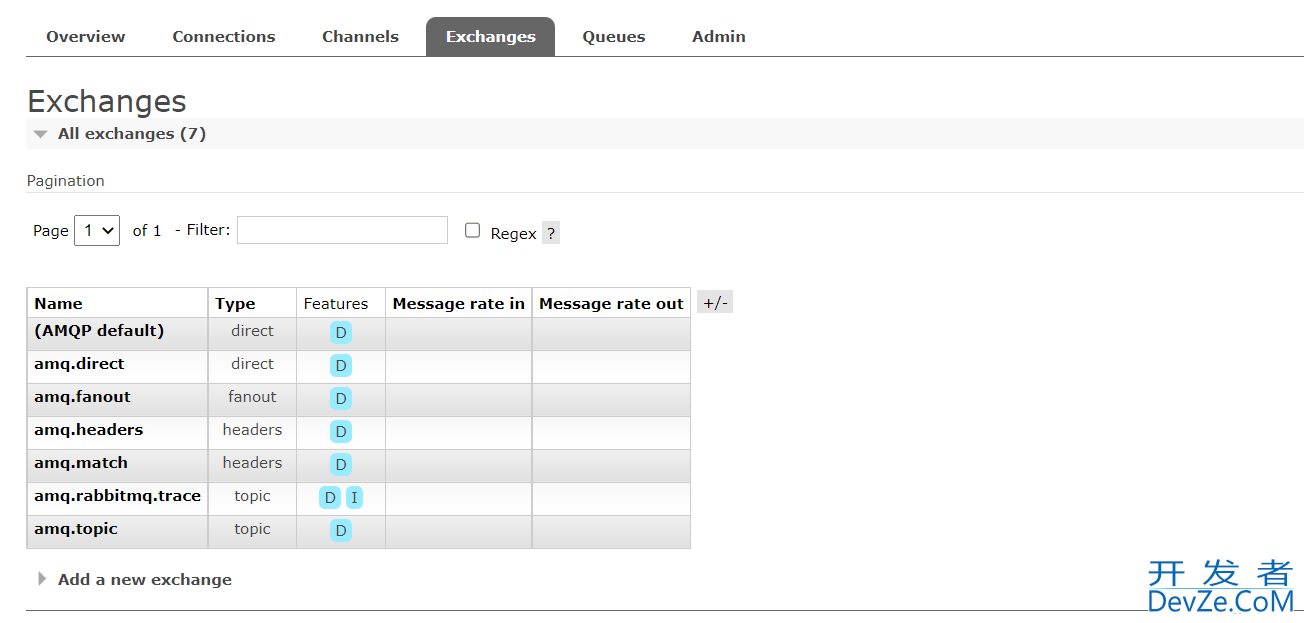1304x623 pixels.
Task: Open the amq.rabbitmq.trace exchange
Action: click(x=117, y=495)
